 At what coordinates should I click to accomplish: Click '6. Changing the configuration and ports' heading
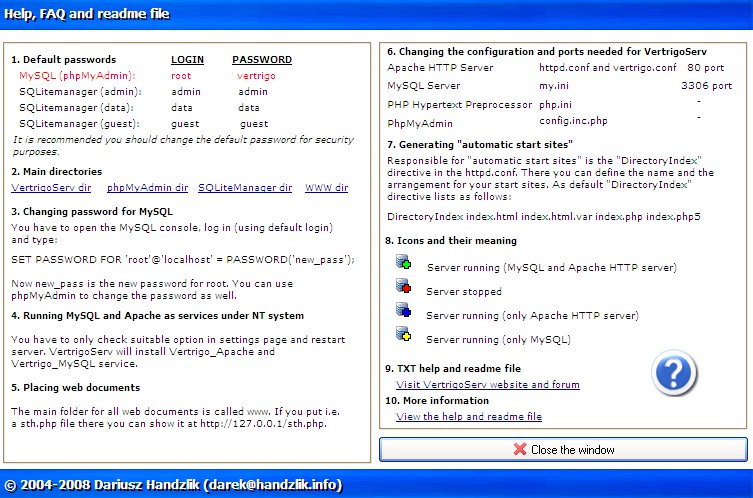(x=547, y=52)
